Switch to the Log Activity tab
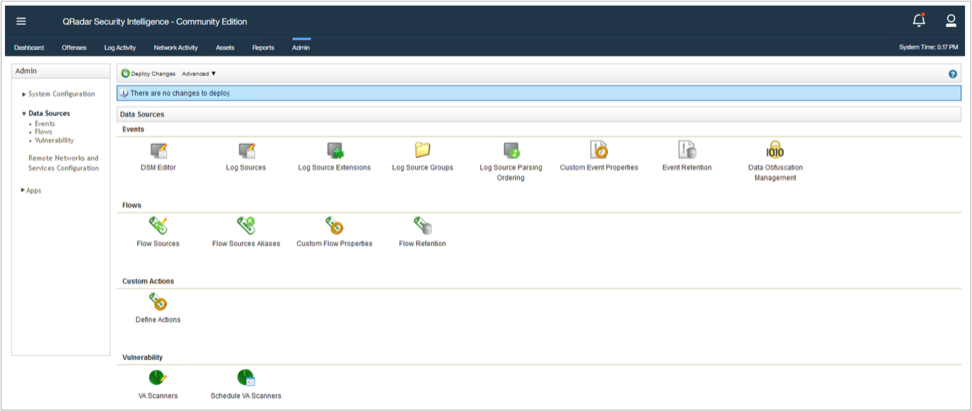The height and width of the screenshot is (411, 972). (119, 47)
